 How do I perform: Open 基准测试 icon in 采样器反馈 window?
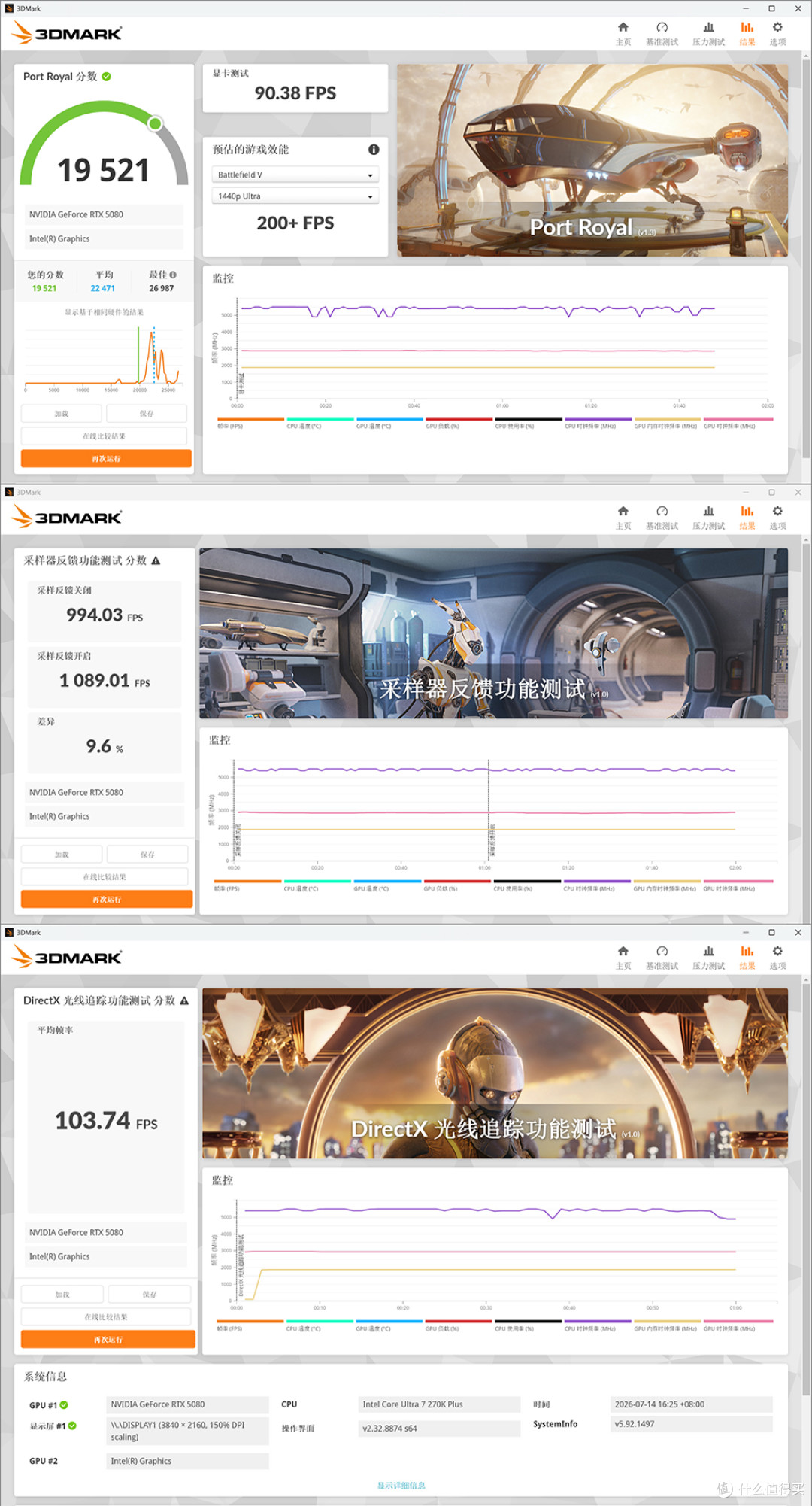[662, 518]
